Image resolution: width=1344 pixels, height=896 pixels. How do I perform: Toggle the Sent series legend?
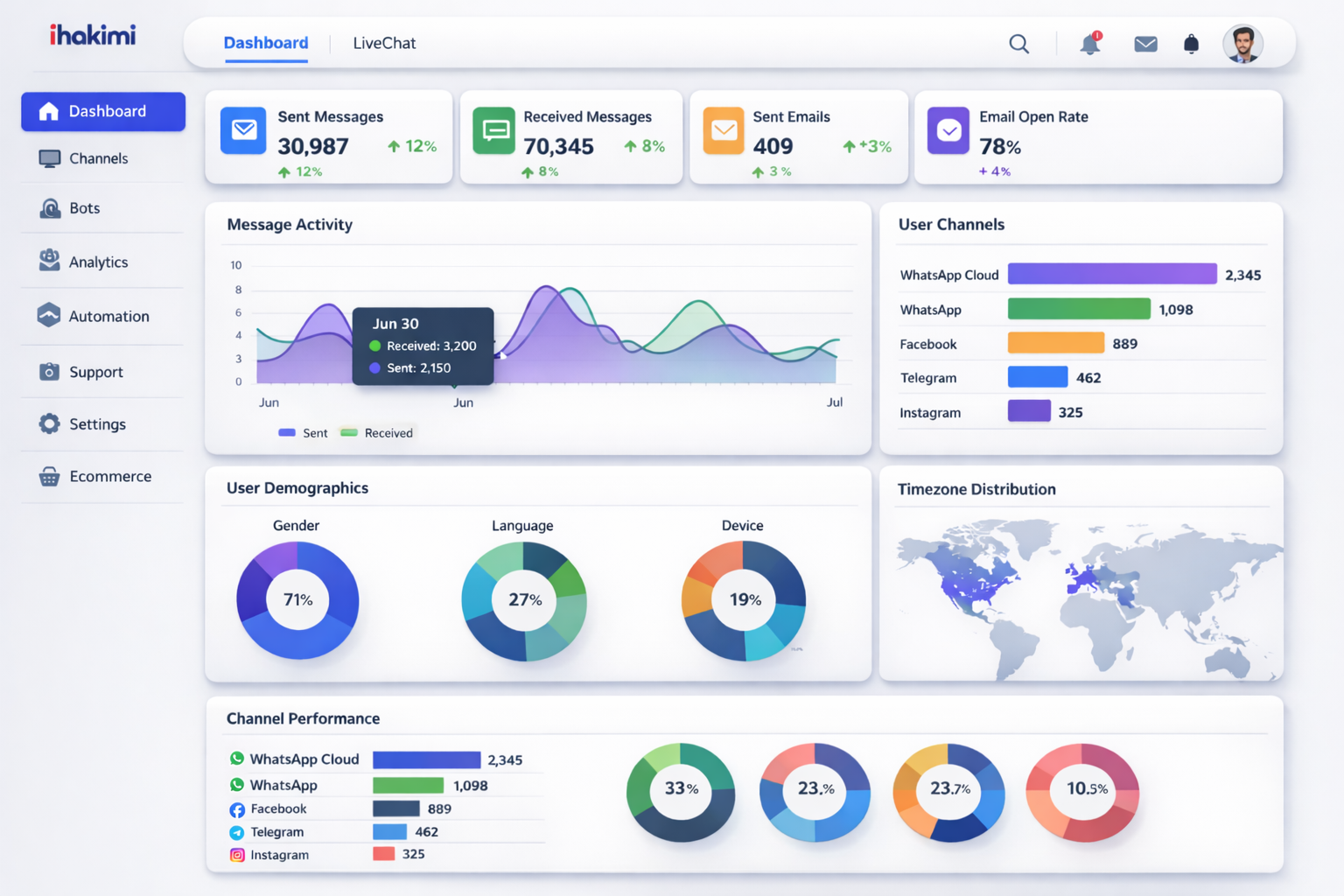pyautogui.click(x=303, y=433)
